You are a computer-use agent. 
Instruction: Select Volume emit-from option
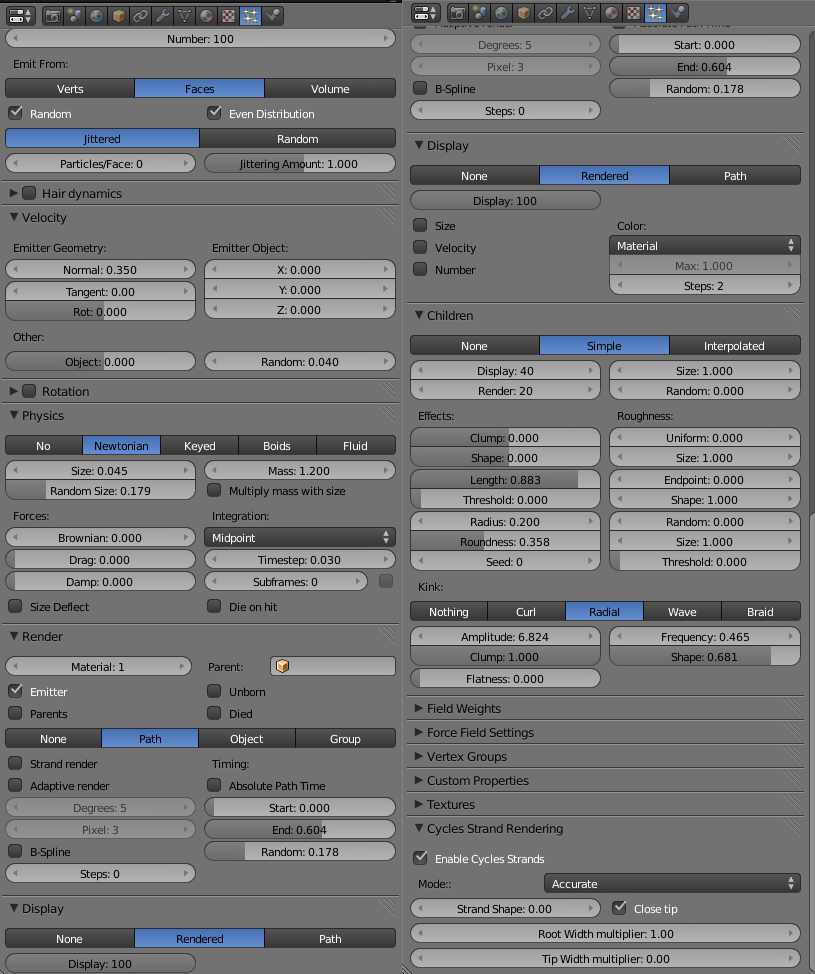click(330, 89)
